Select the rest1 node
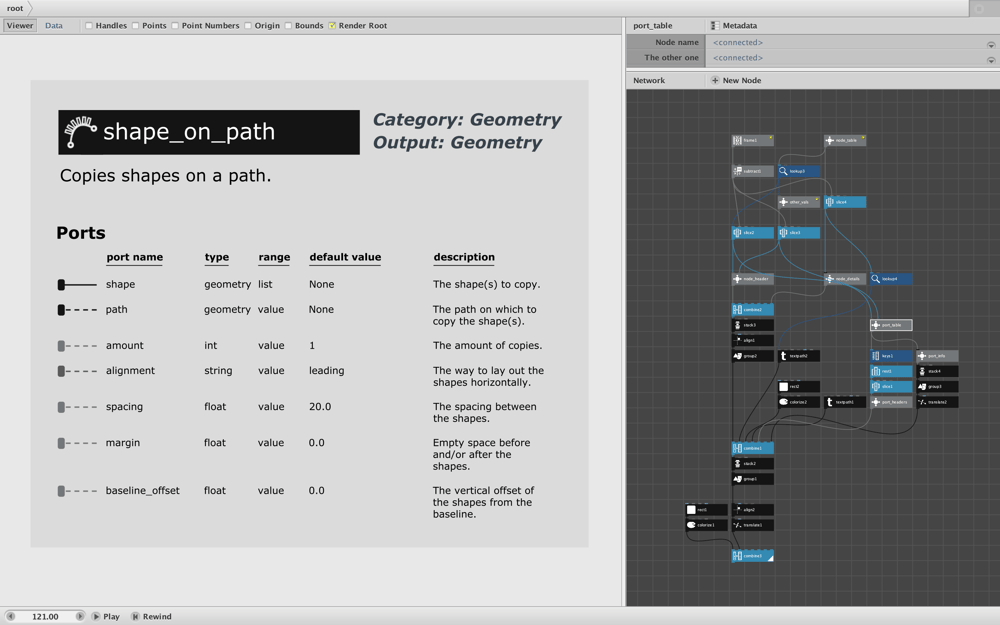This screenshot has height=625, width=1000. (891, 371)
